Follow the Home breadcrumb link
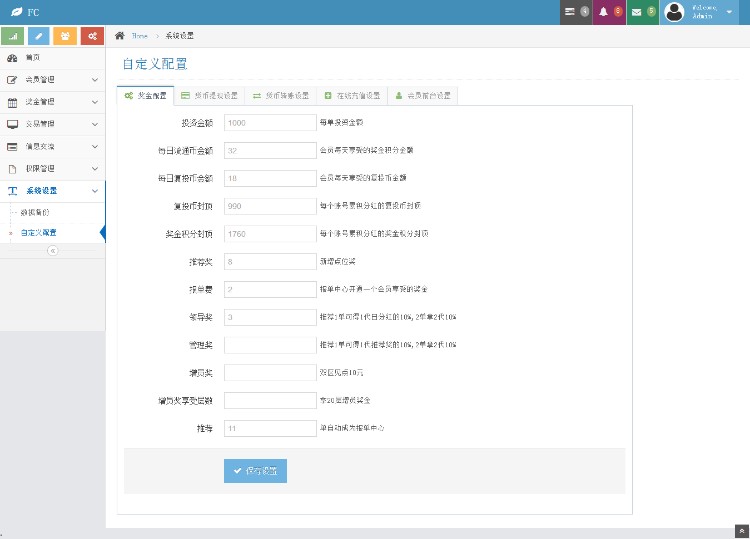Screen dimensions: 750x539 point(140,36)
